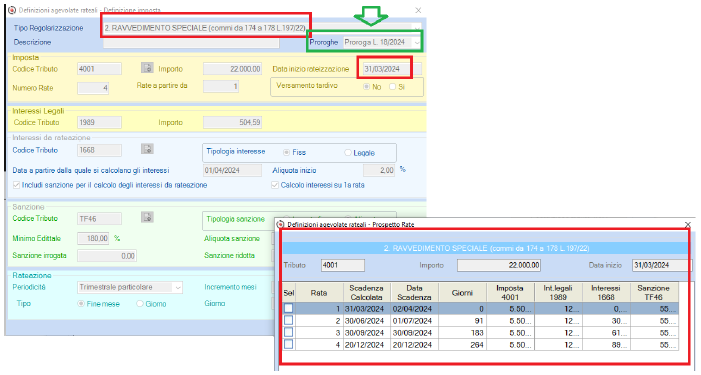Click the Aliquota inizio 2,00 field
Screen dimensions: 701x375
[x=379, y=170]
